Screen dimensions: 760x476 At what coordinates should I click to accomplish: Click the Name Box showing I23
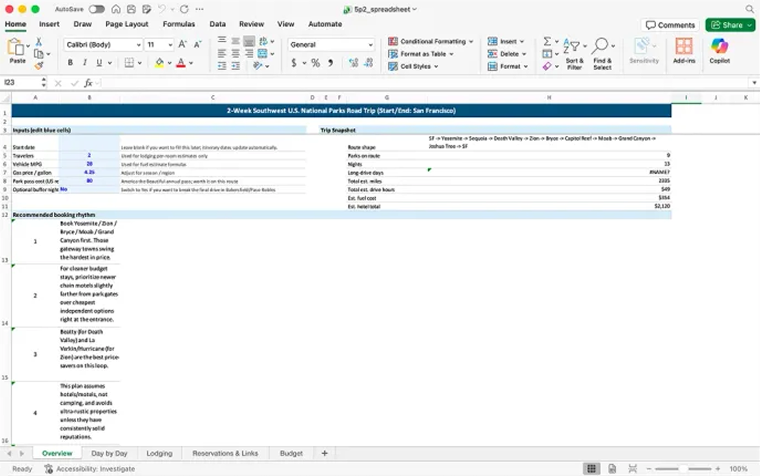tap(20, 83)
